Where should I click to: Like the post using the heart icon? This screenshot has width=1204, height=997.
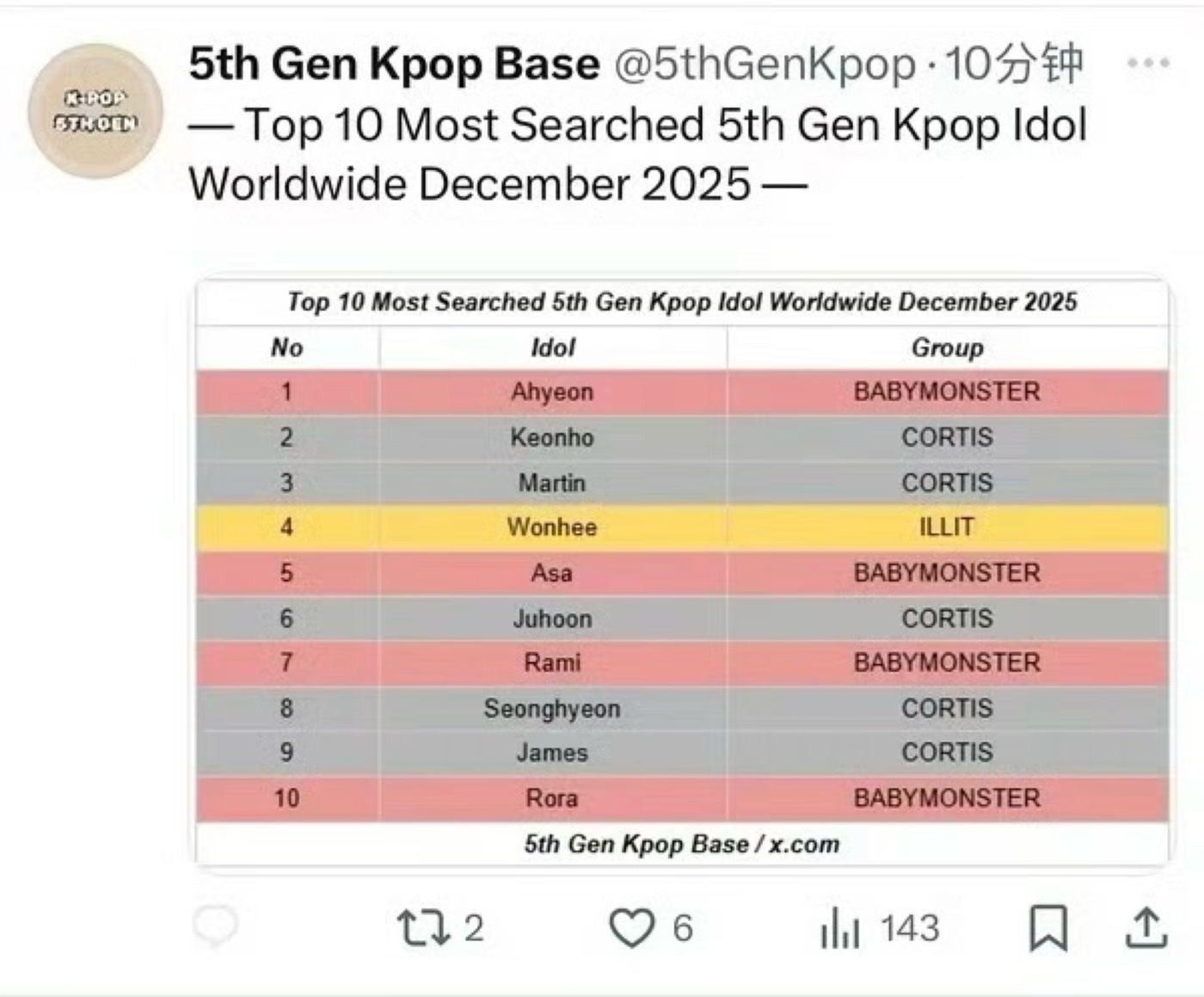[636, 927]
